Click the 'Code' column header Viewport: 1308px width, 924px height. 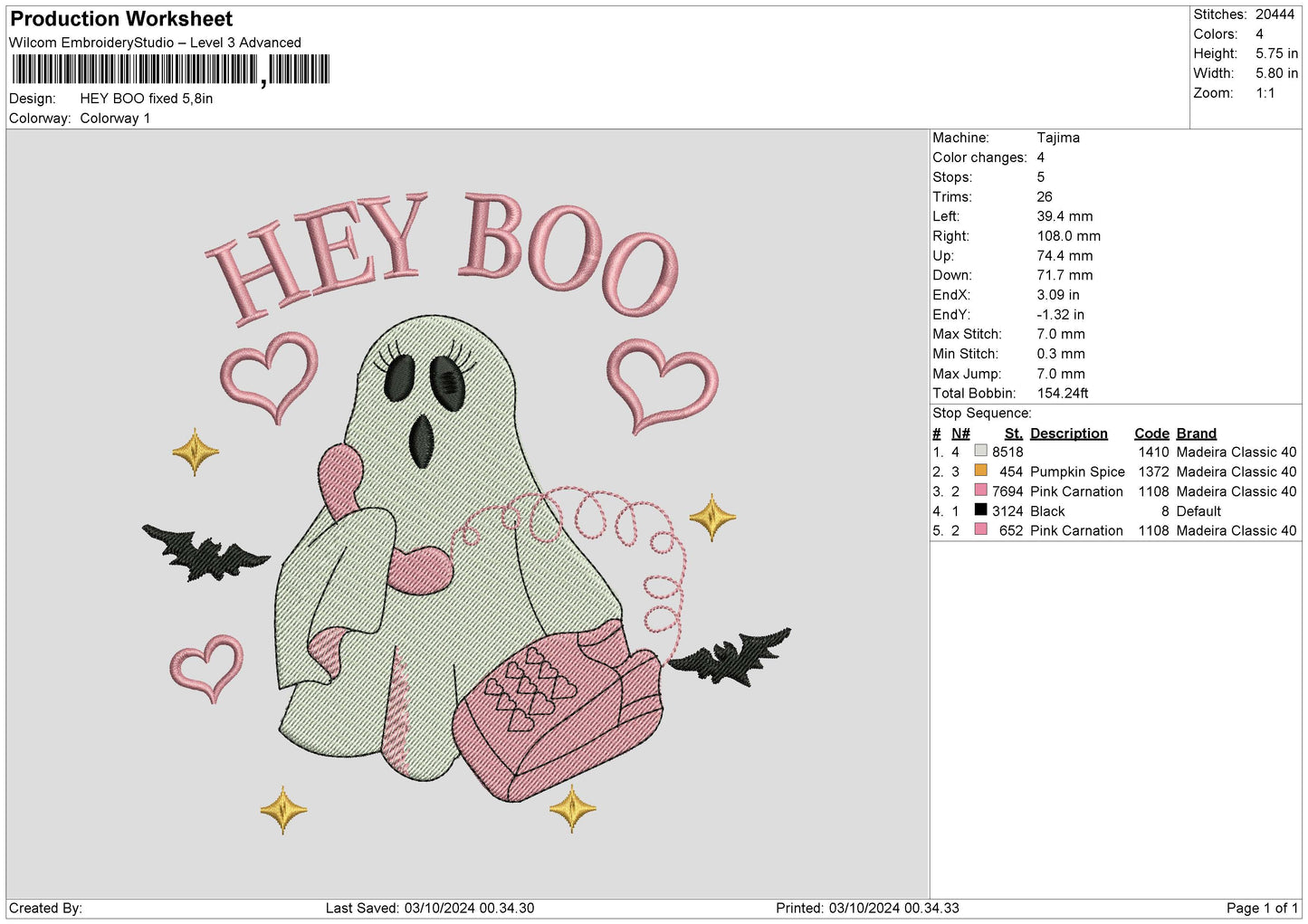[1152, 433]
